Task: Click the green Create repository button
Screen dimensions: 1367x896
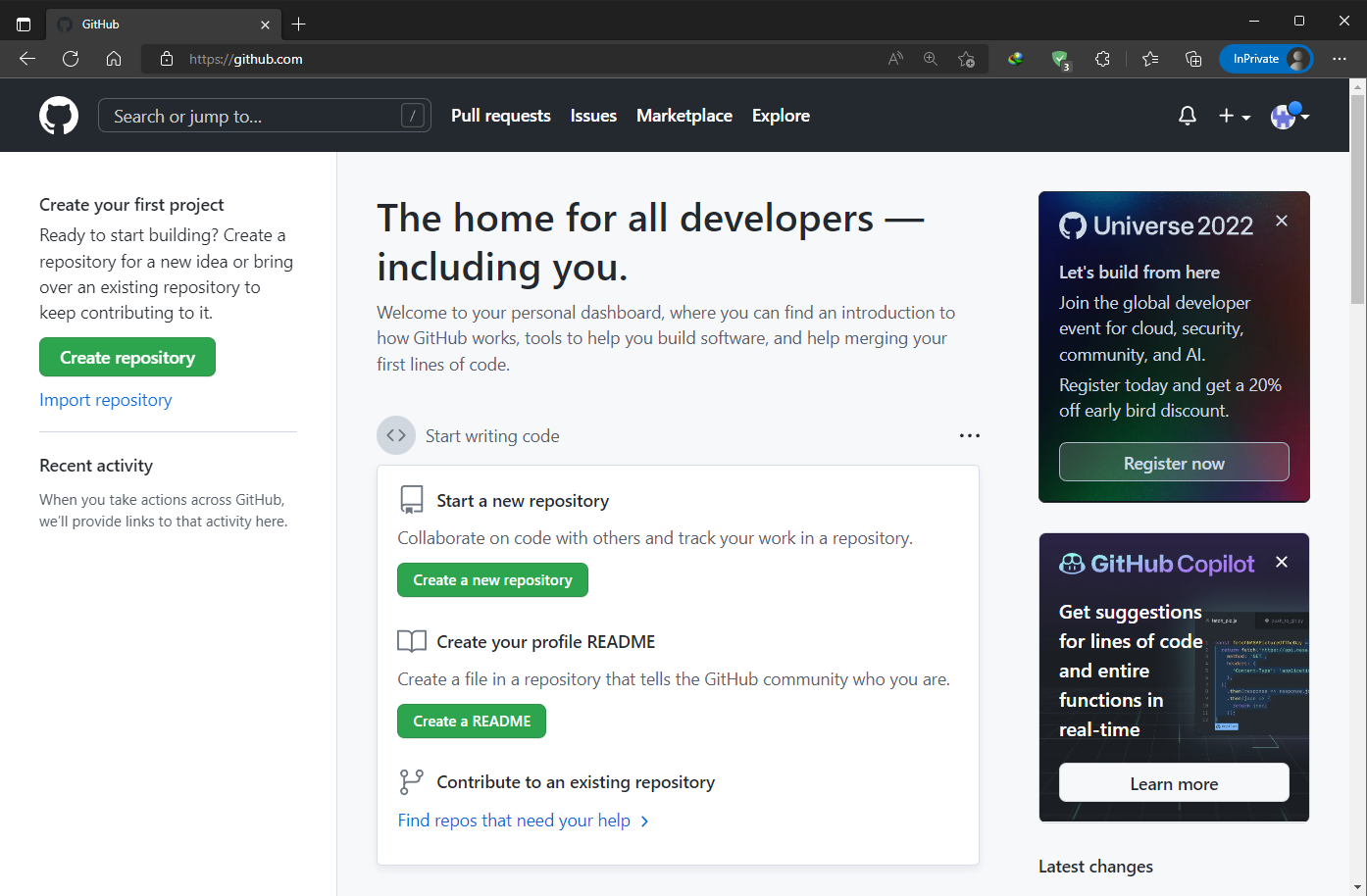Action: coord(127,358)
